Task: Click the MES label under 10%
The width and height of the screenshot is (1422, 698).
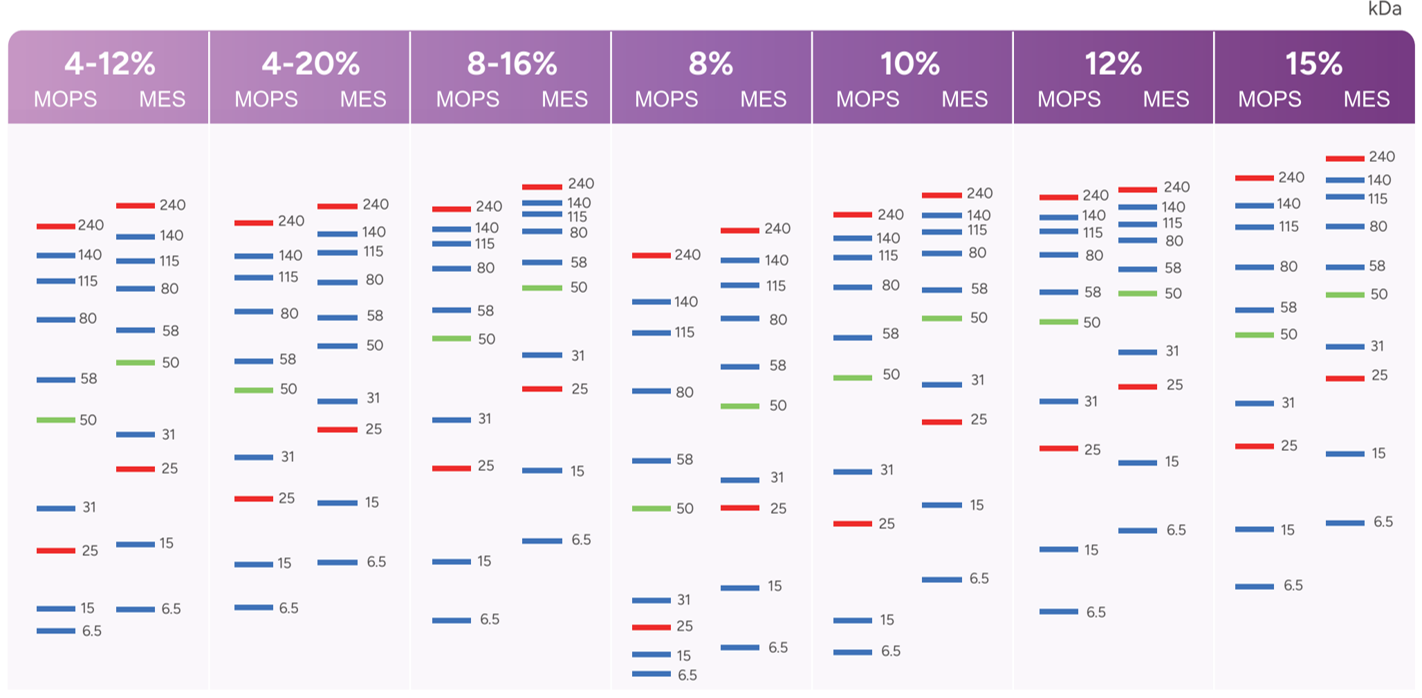Action: [964, 99]
